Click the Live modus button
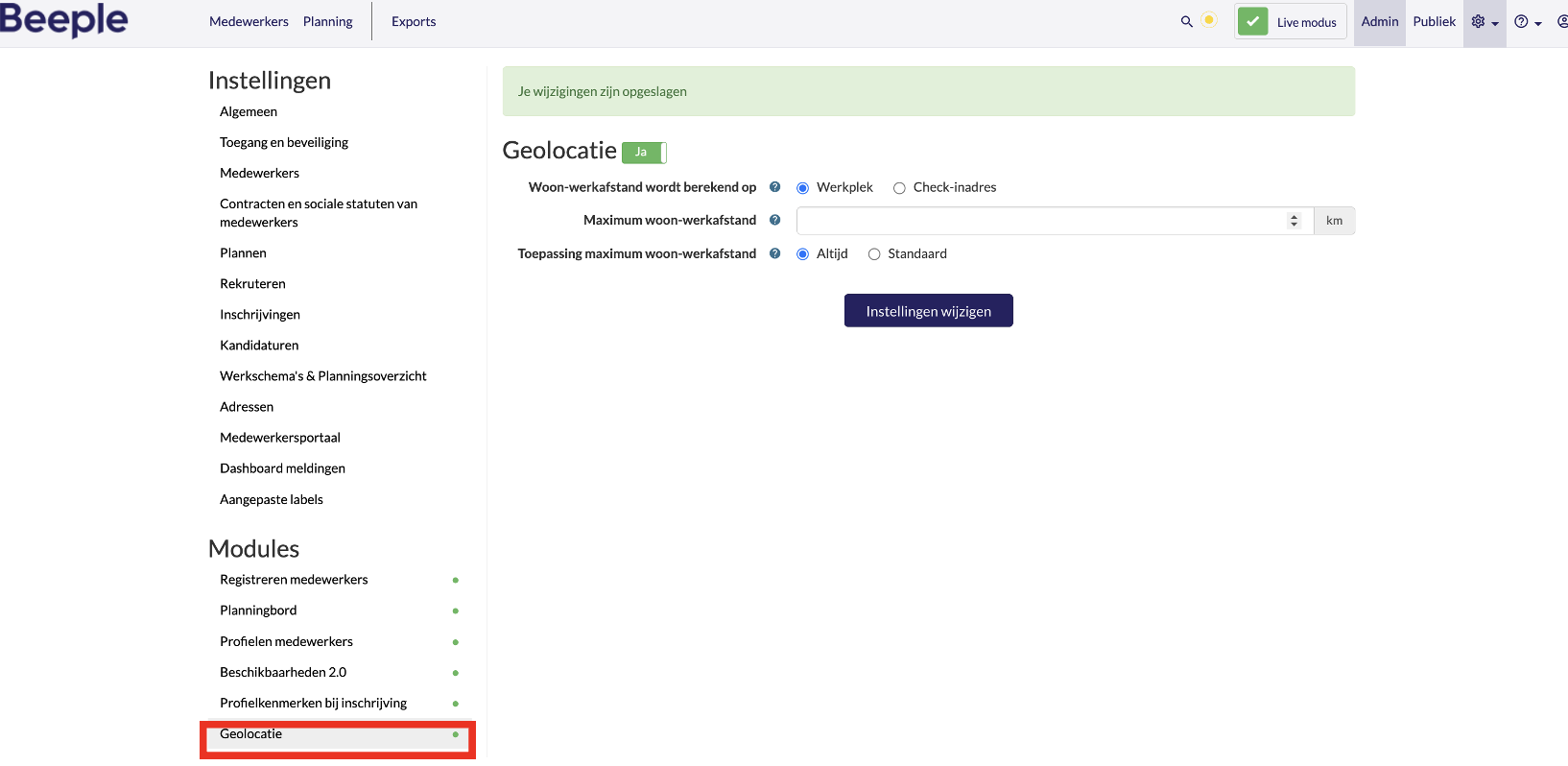This screenshot has width=1568, height=766. click(1291, 21)
